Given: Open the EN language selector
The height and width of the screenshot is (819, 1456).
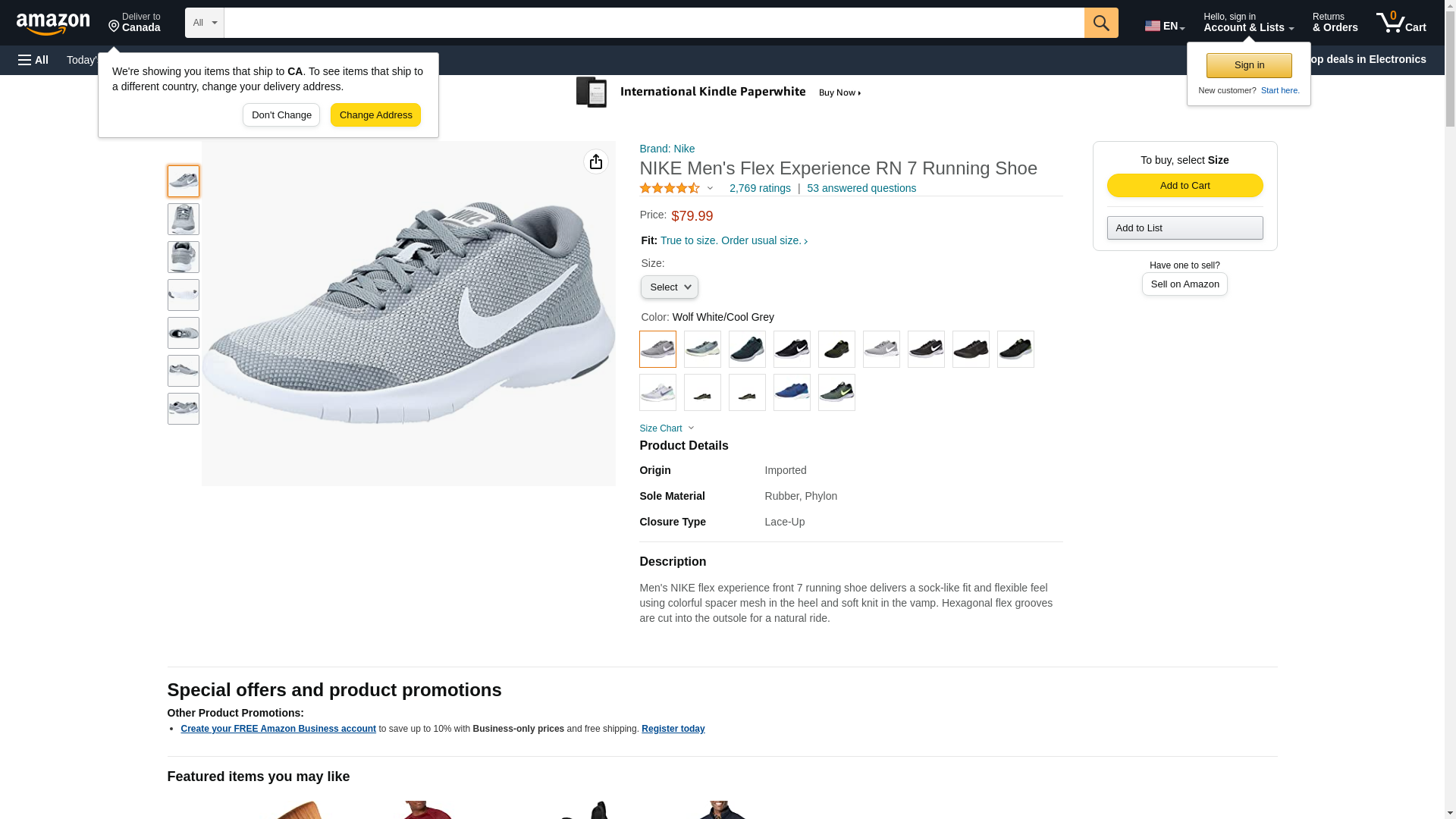Looking at the screenshot, I should pos(1164,26).
